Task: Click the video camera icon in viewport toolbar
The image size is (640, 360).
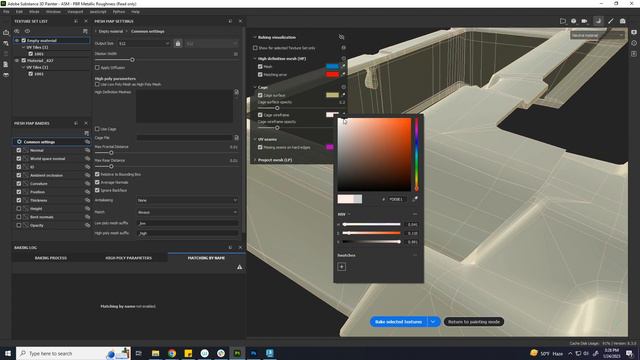Action: tap(584, 21)
